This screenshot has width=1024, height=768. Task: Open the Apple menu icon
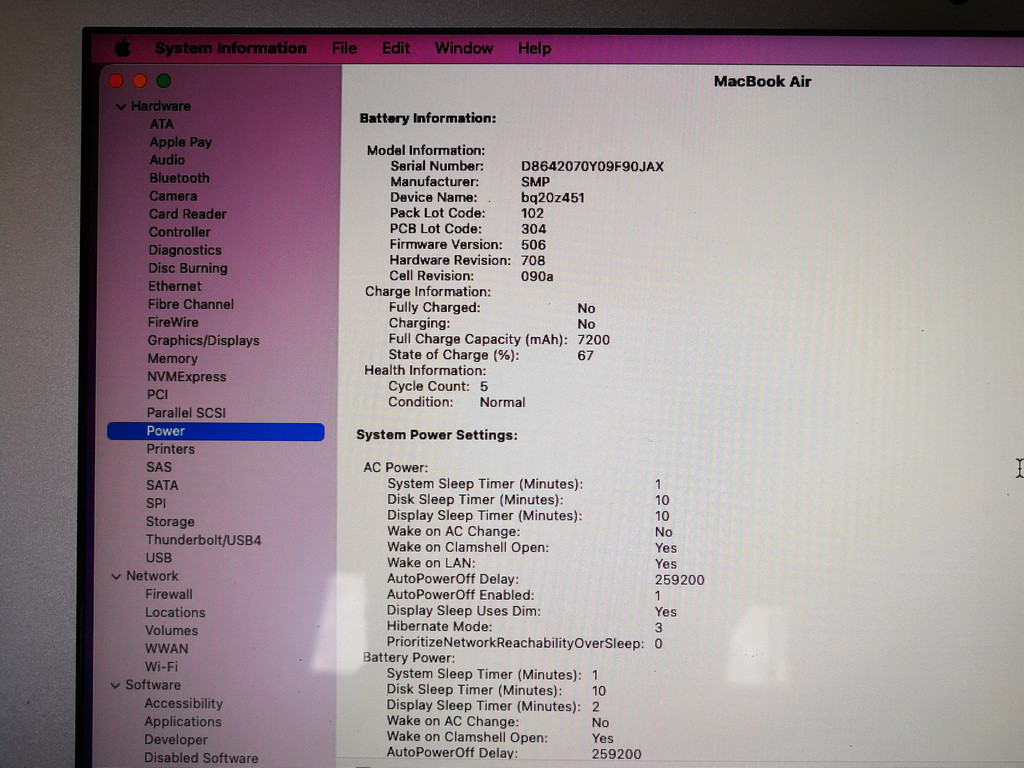[122, 48]
